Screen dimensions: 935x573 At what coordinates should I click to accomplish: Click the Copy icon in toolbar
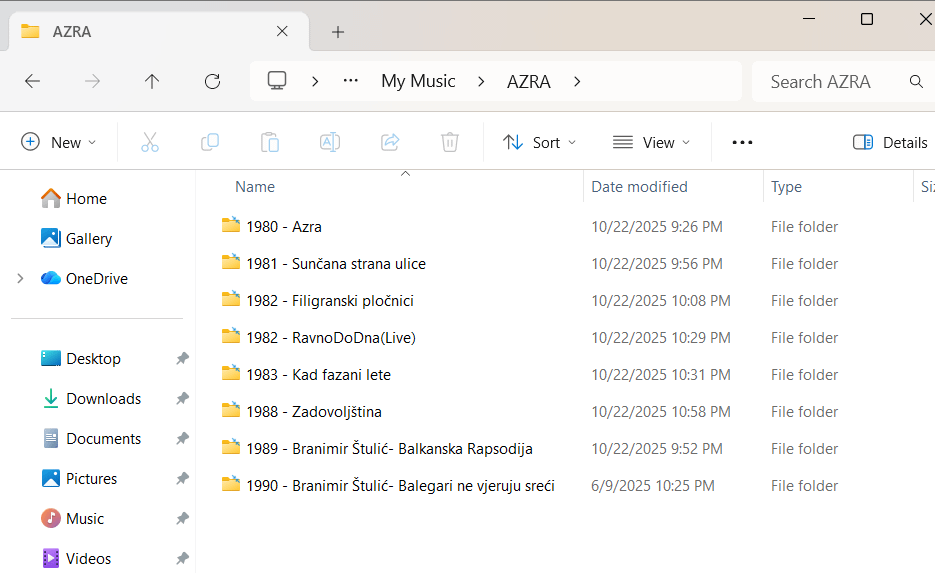tap(210, 143)
